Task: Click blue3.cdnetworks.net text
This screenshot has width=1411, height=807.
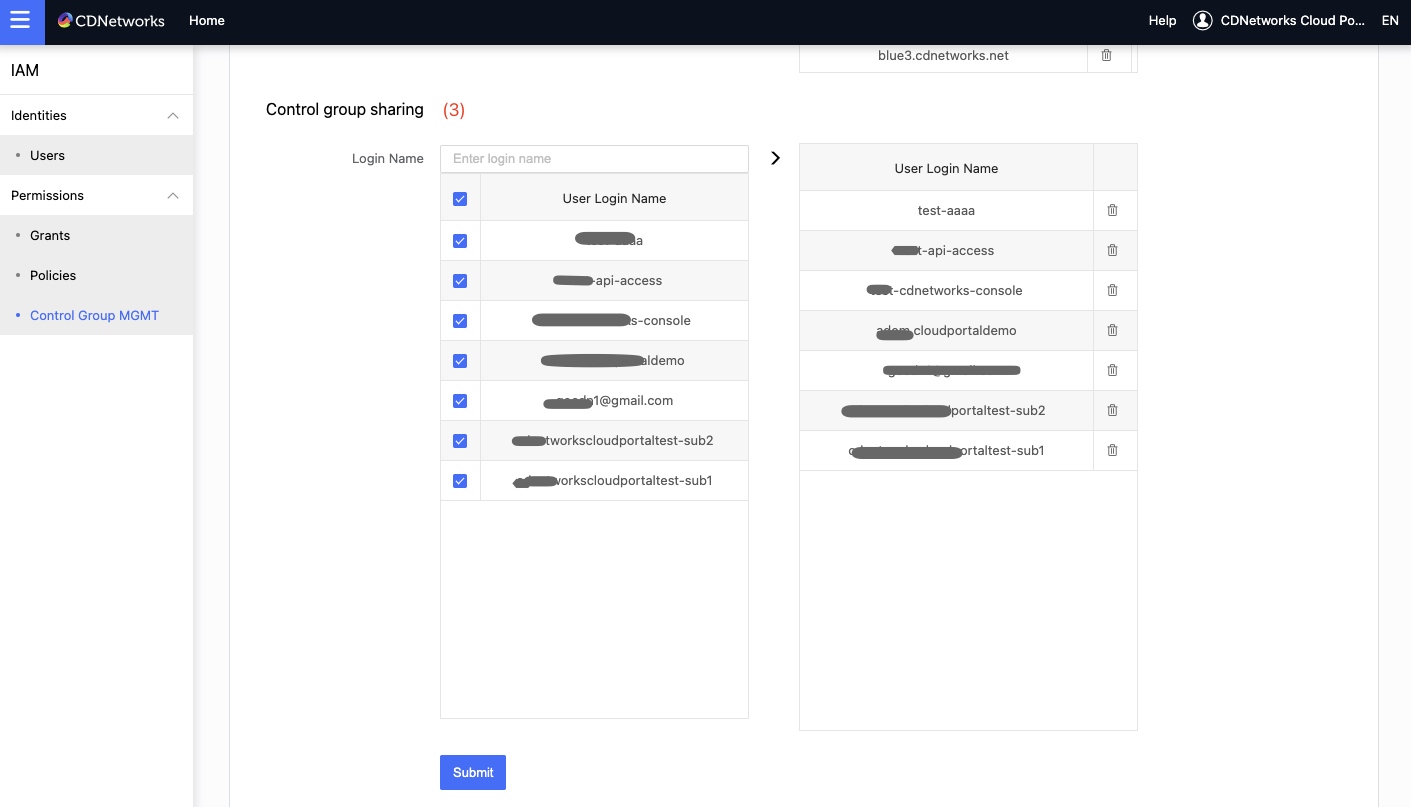Action: pyautogui.click(x=943, y=56)
